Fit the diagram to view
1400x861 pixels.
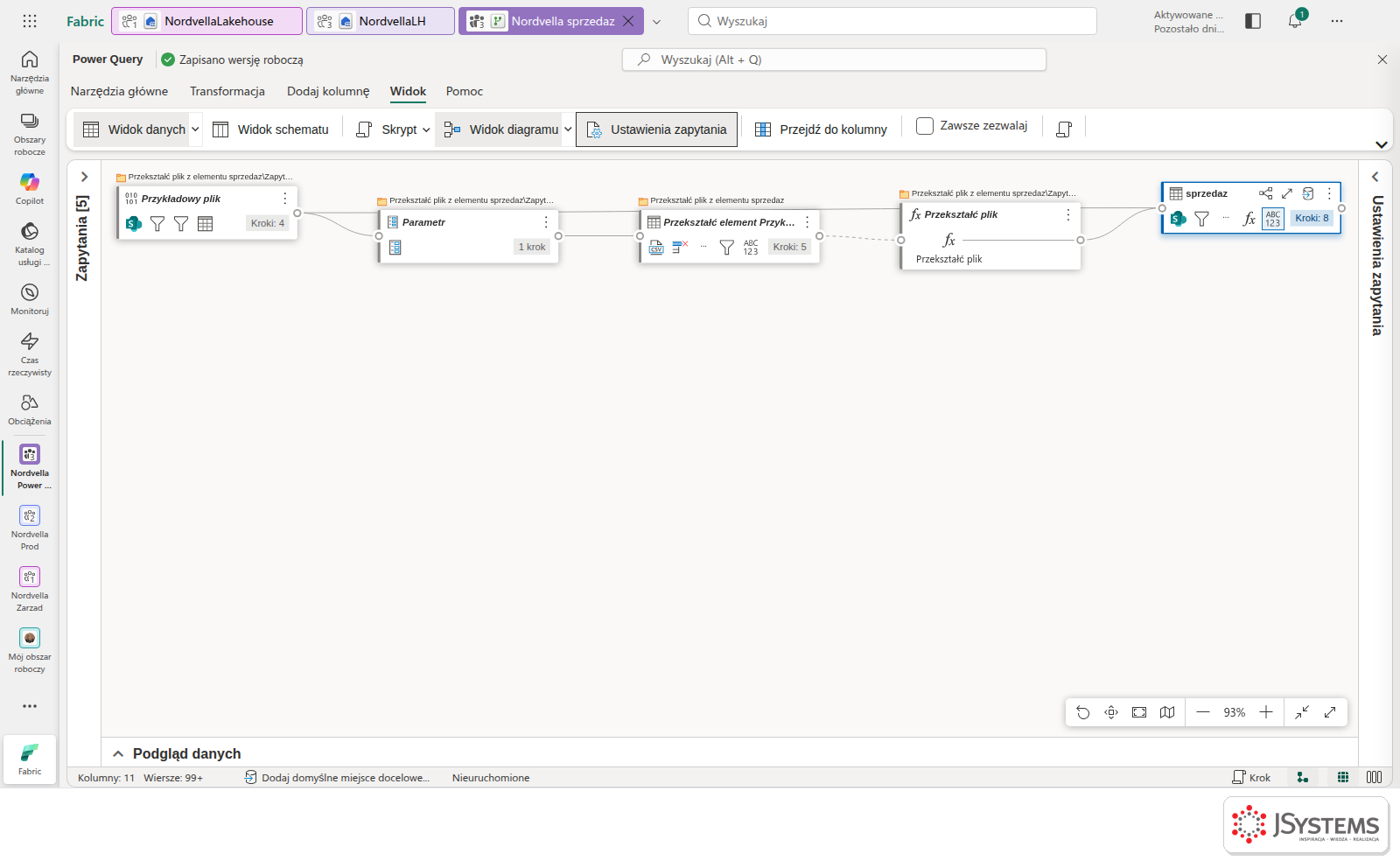pos(1139,712)
